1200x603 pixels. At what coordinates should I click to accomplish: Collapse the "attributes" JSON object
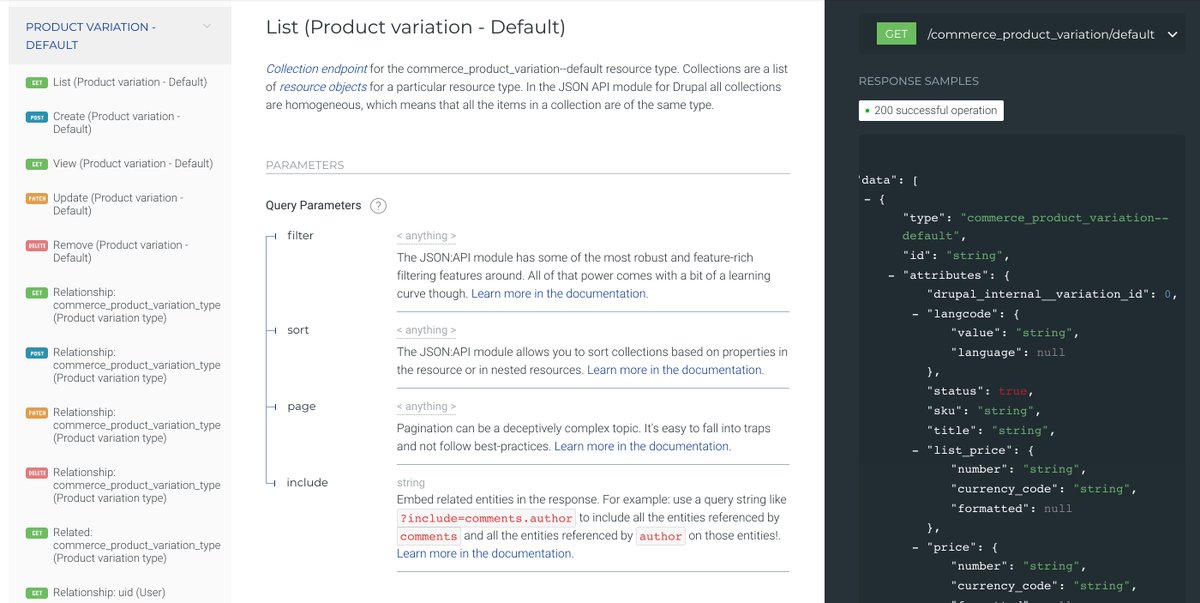[891, 275]
